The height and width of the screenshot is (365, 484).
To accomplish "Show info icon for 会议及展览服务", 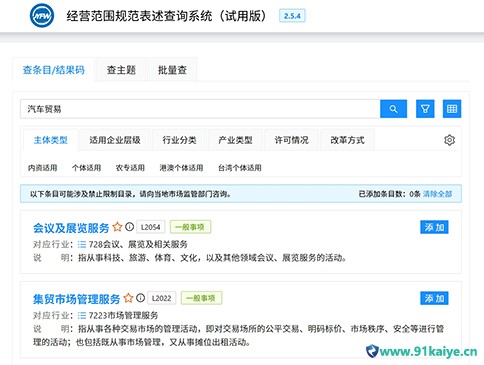I will [x=129, y=227].
